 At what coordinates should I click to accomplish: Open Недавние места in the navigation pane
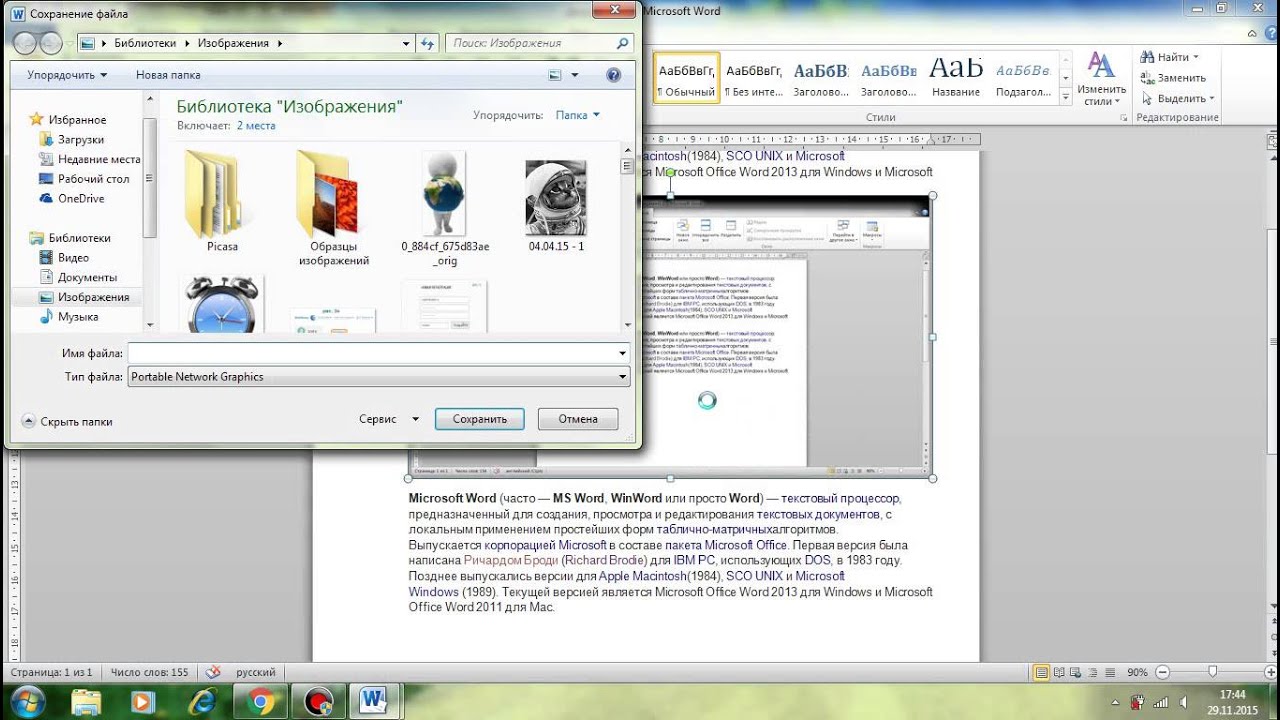click(98, 159)
